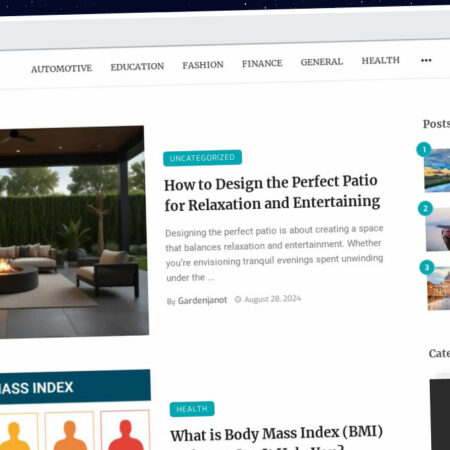Expand the three-dots more menu
Viewport: 450px width, 450px height.
point(426,60)
